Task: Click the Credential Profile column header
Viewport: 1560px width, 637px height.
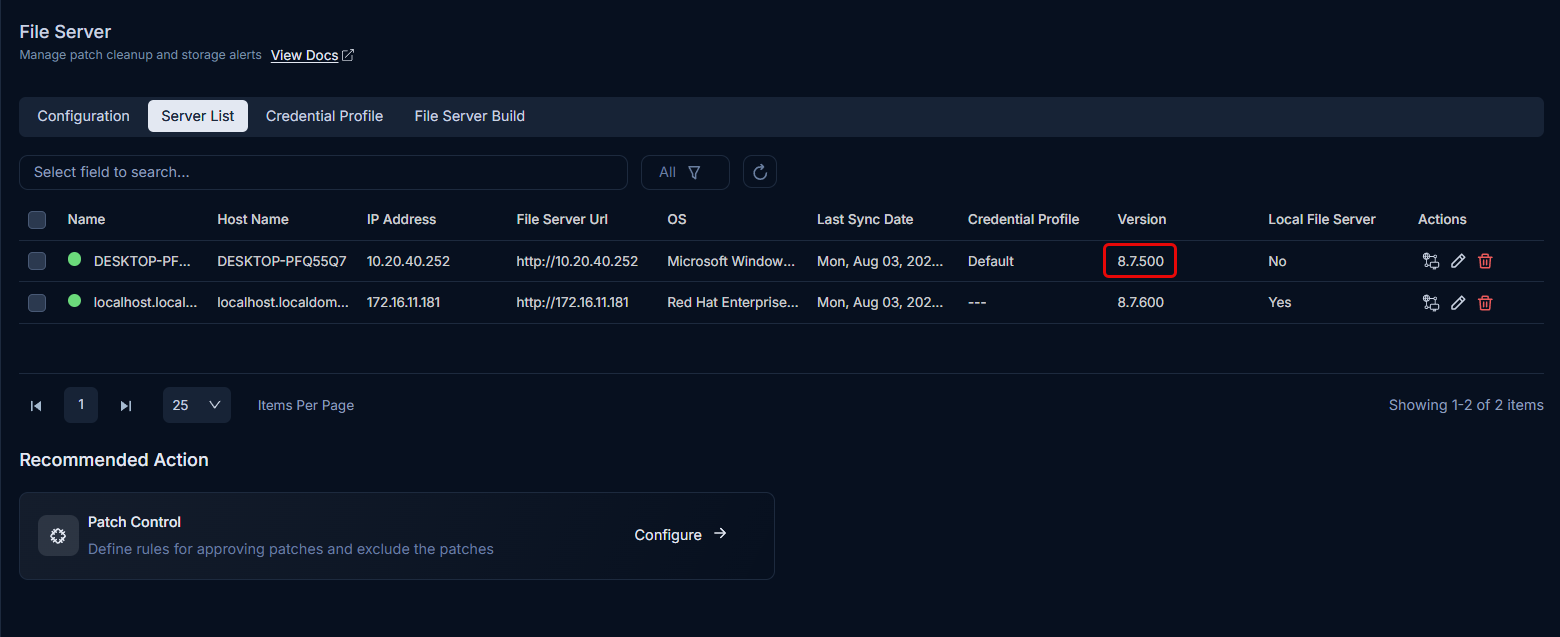Action: point(1024,219)
